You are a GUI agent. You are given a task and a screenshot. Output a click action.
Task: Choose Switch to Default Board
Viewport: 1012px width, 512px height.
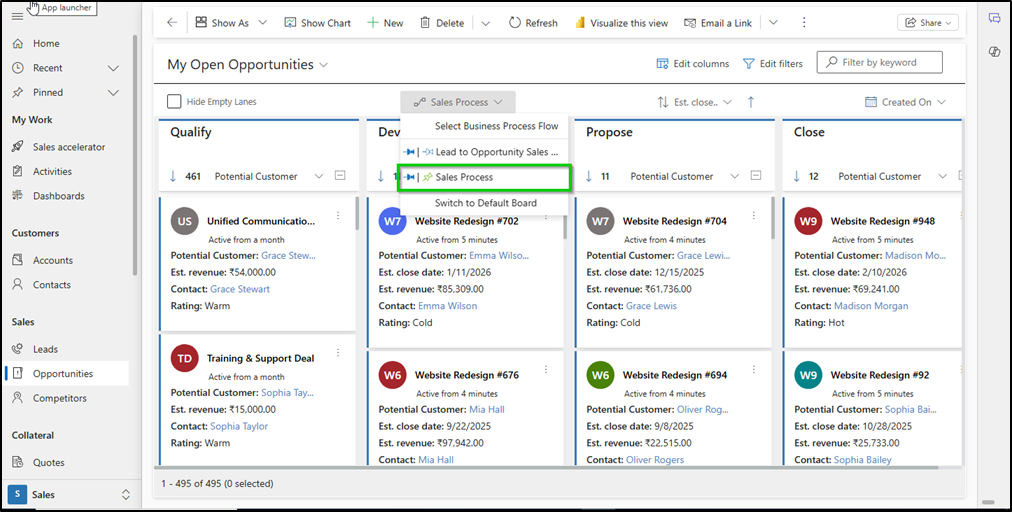point(485,203)
